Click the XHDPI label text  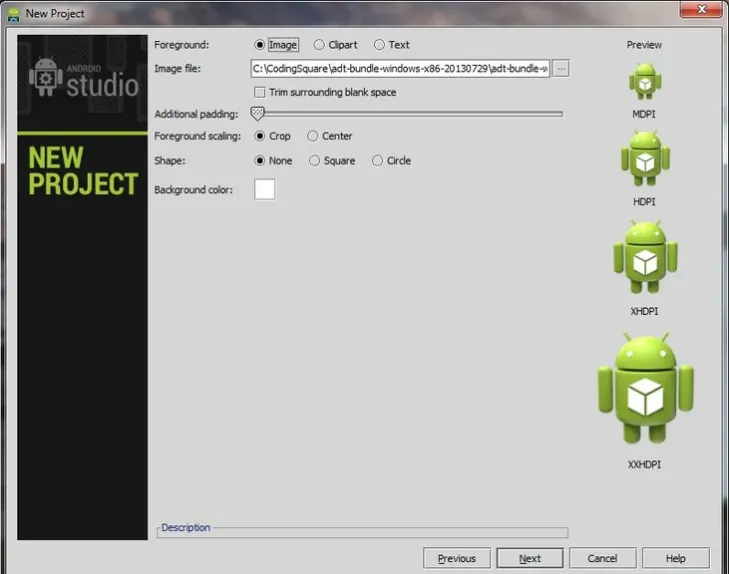[x=644, y=311]
